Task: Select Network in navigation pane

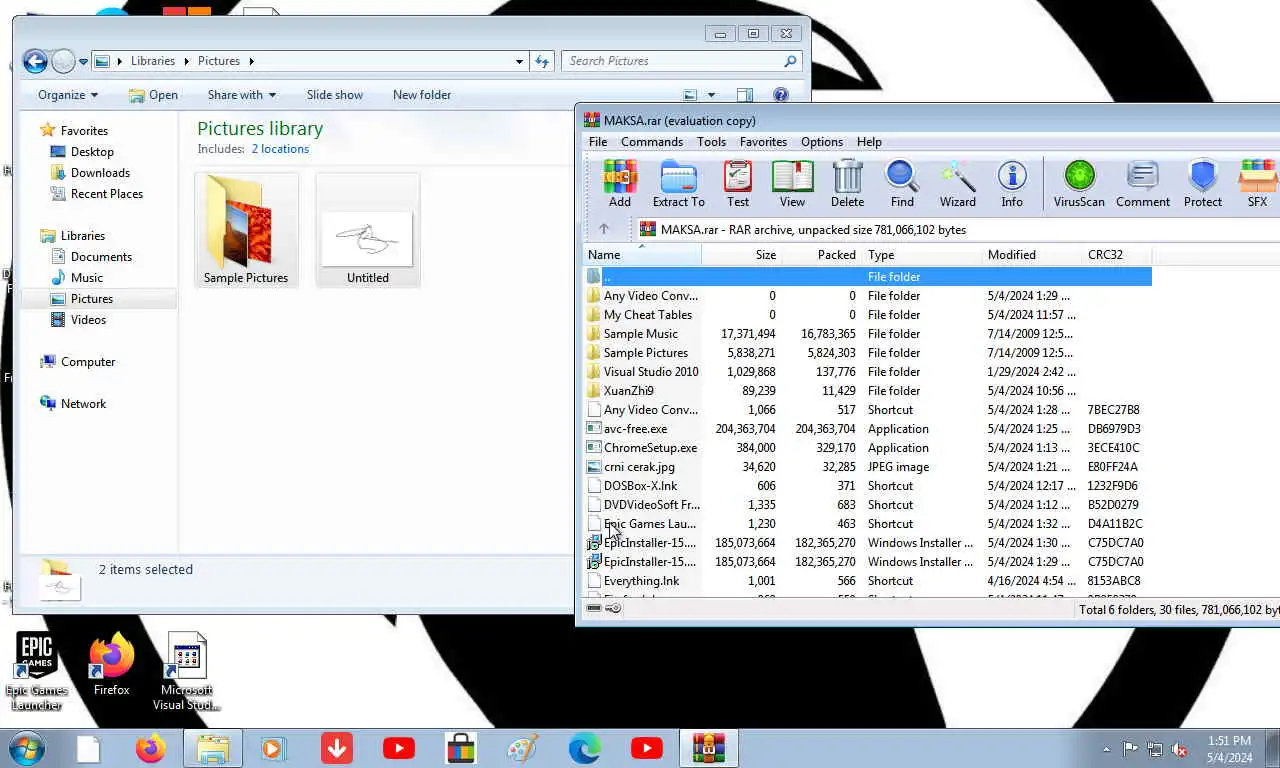Action: pyautogui.click(x=83, y=404)
